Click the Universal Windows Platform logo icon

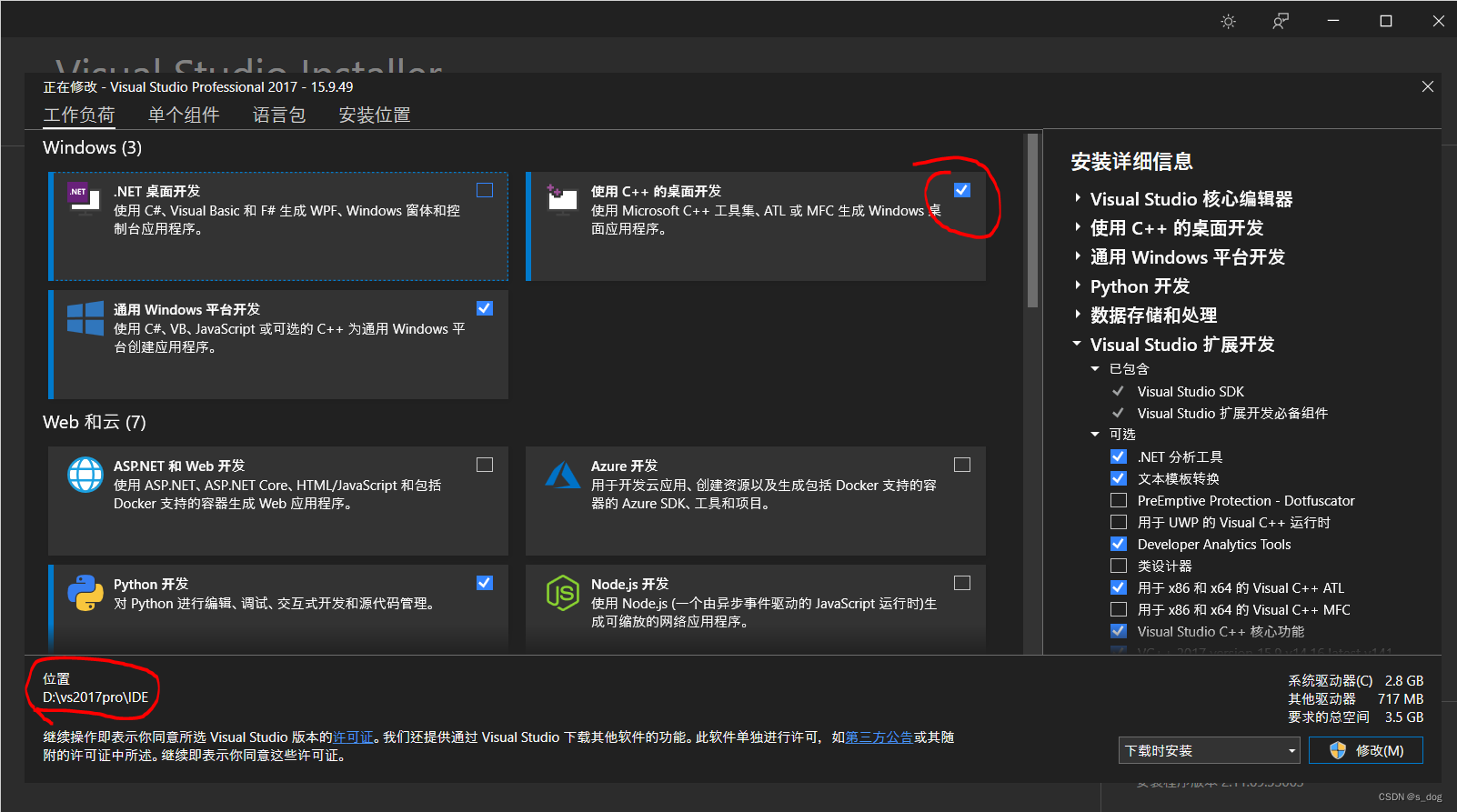pyautogui.click(x=85, y=319)
